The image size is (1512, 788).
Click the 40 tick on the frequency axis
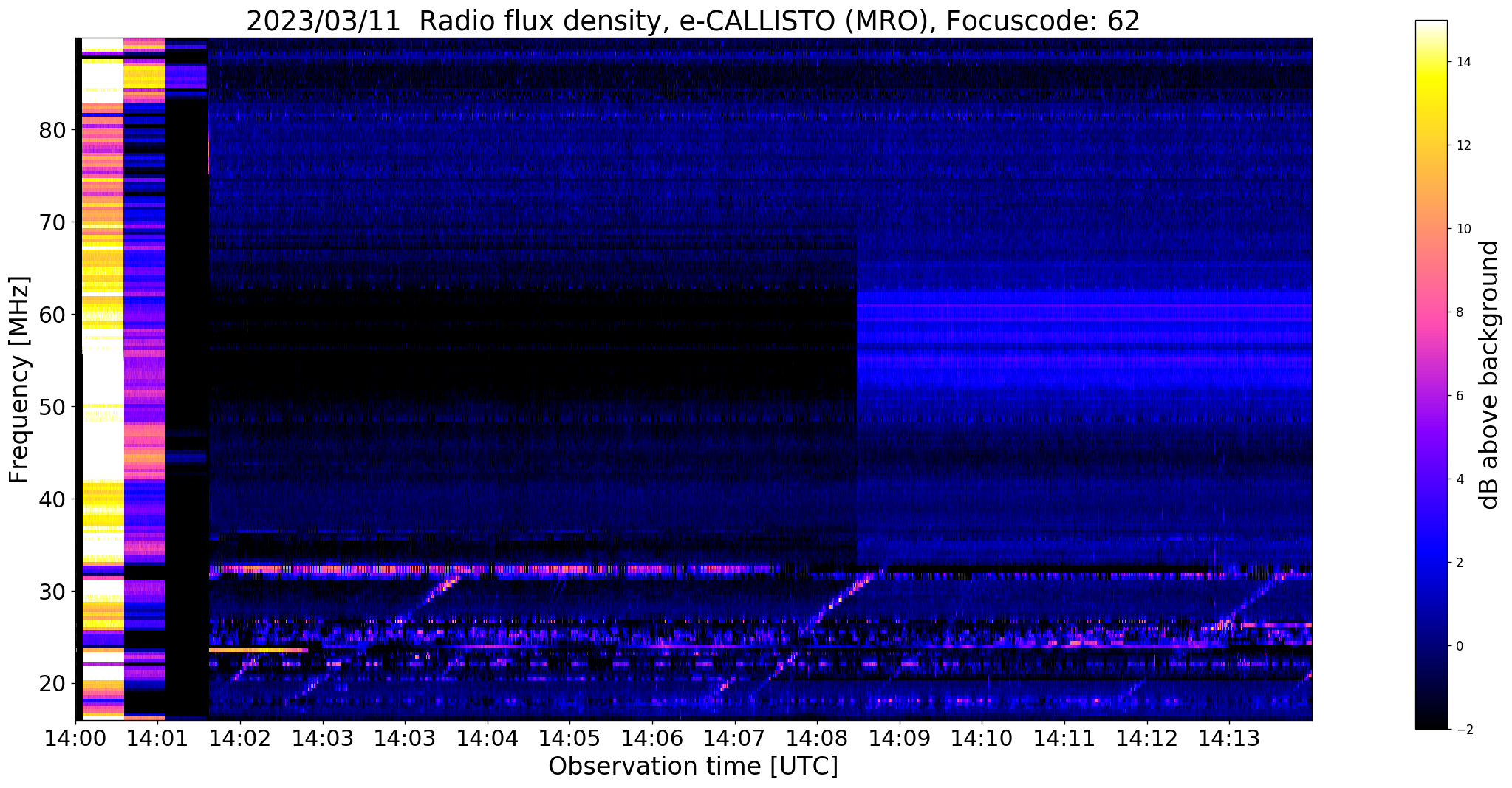(52, 499)
